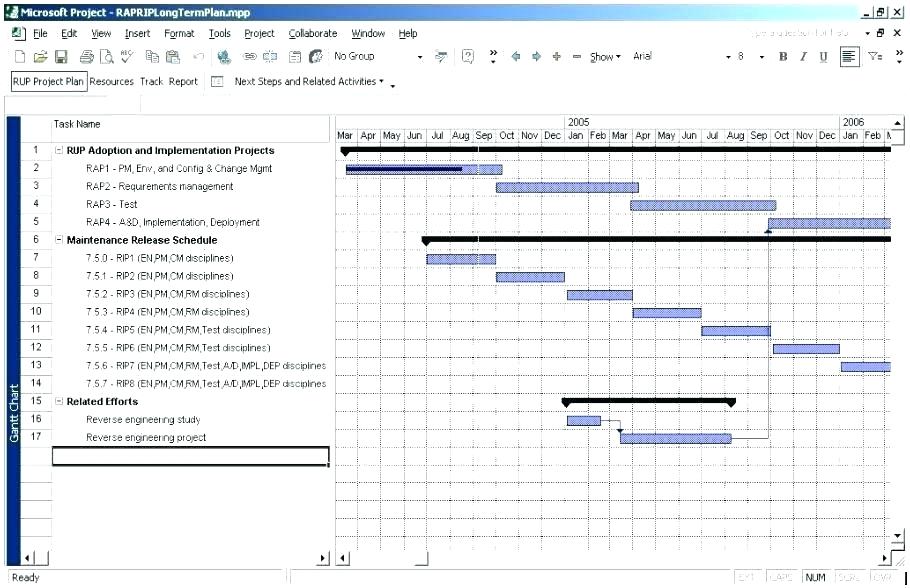Save the project with floppy disk icon
910x588 pixels.
61,56
